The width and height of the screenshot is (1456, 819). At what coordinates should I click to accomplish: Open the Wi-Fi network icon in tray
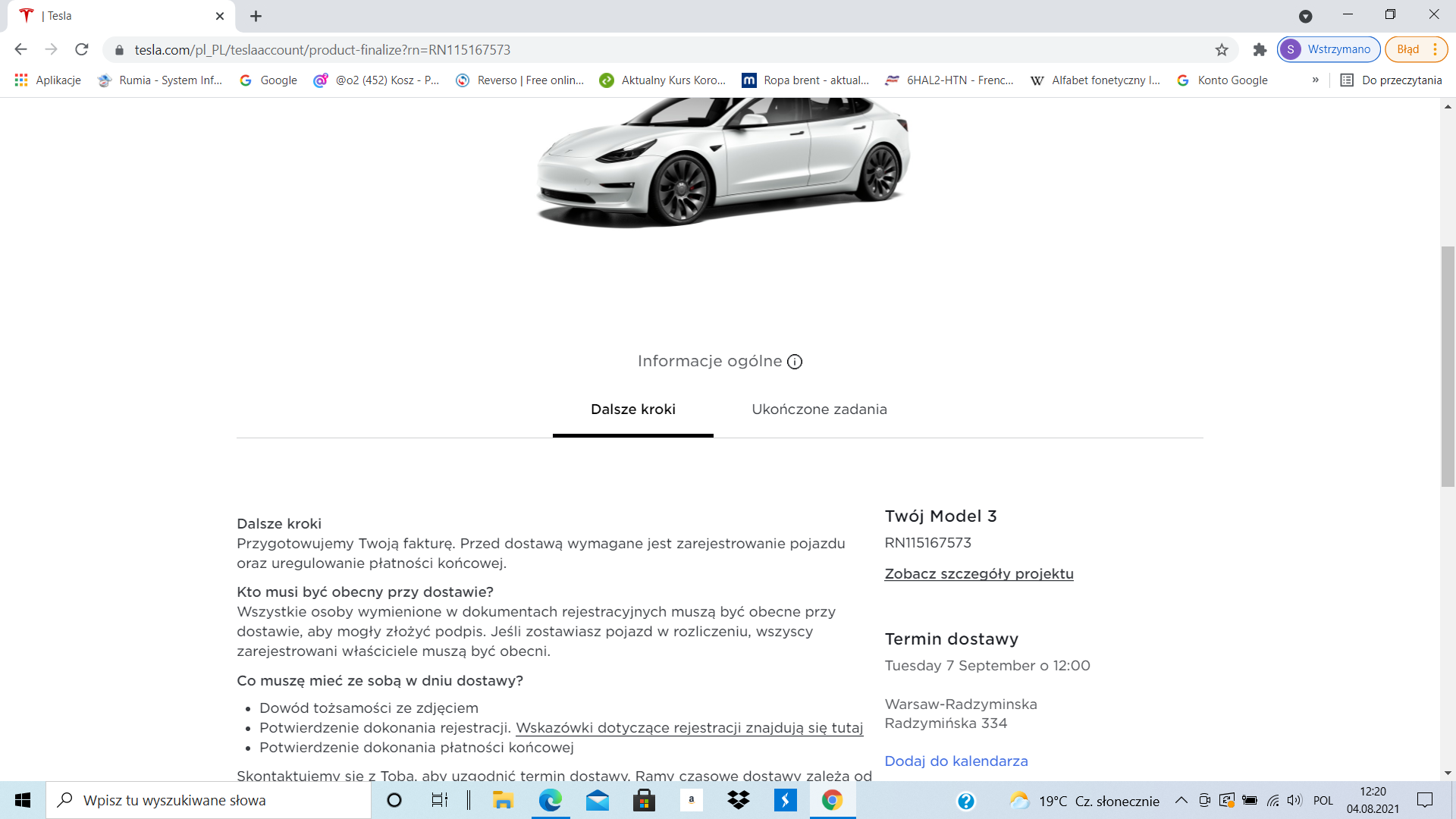(x=1273, y=800)
